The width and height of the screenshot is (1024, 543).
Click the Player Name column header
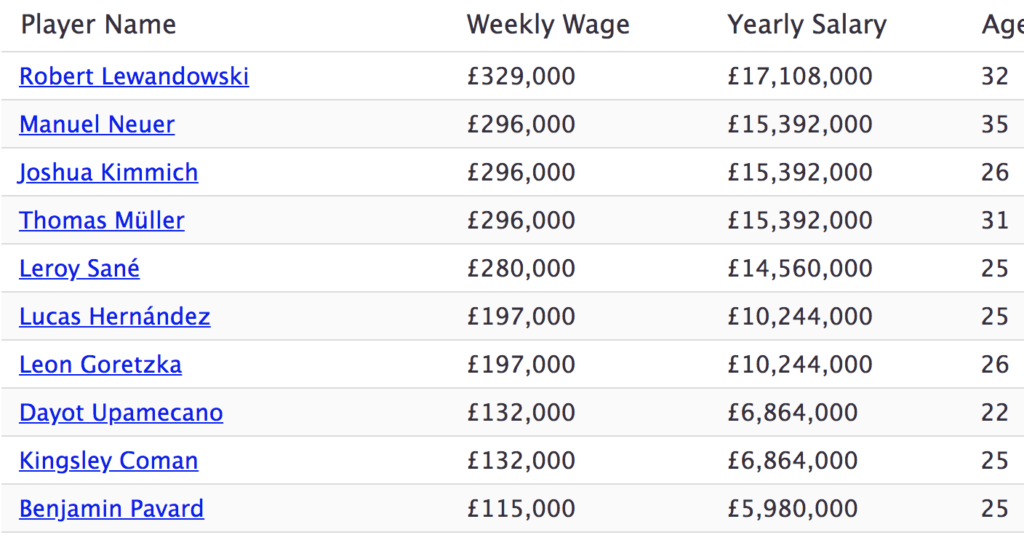click(98, 25)
